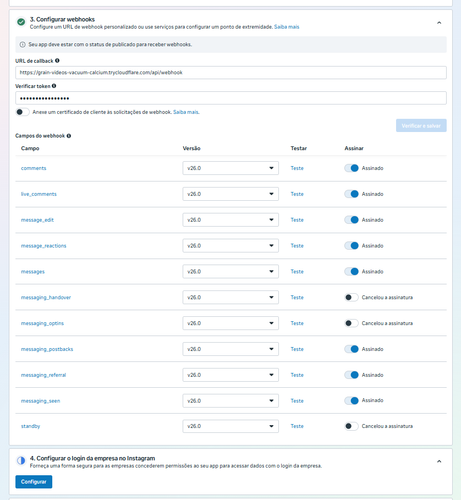Open the standby field link
461x500 pixels.
point(30,426)
